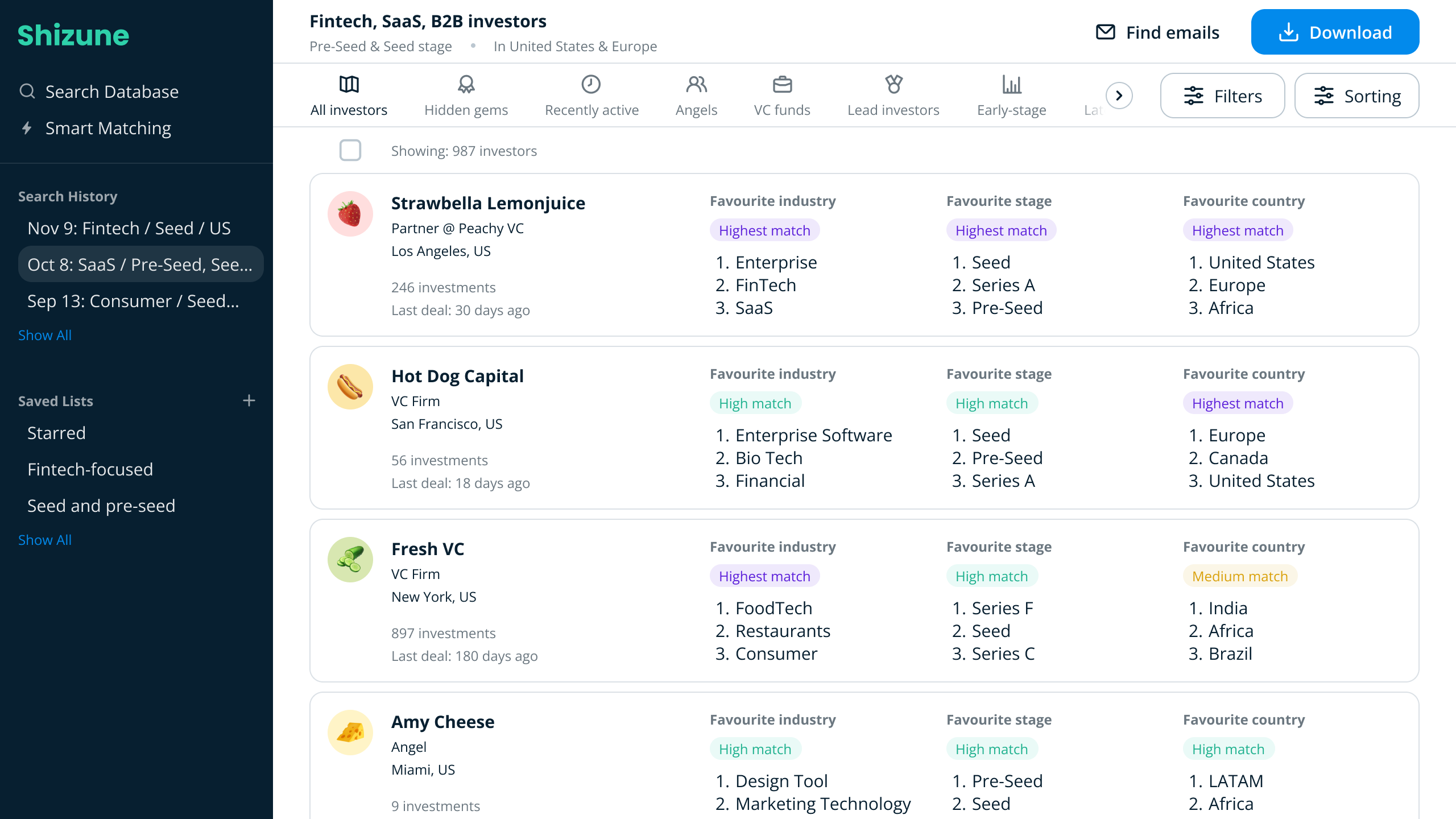Open the Oct 8 SaaS search history entry

140,264
